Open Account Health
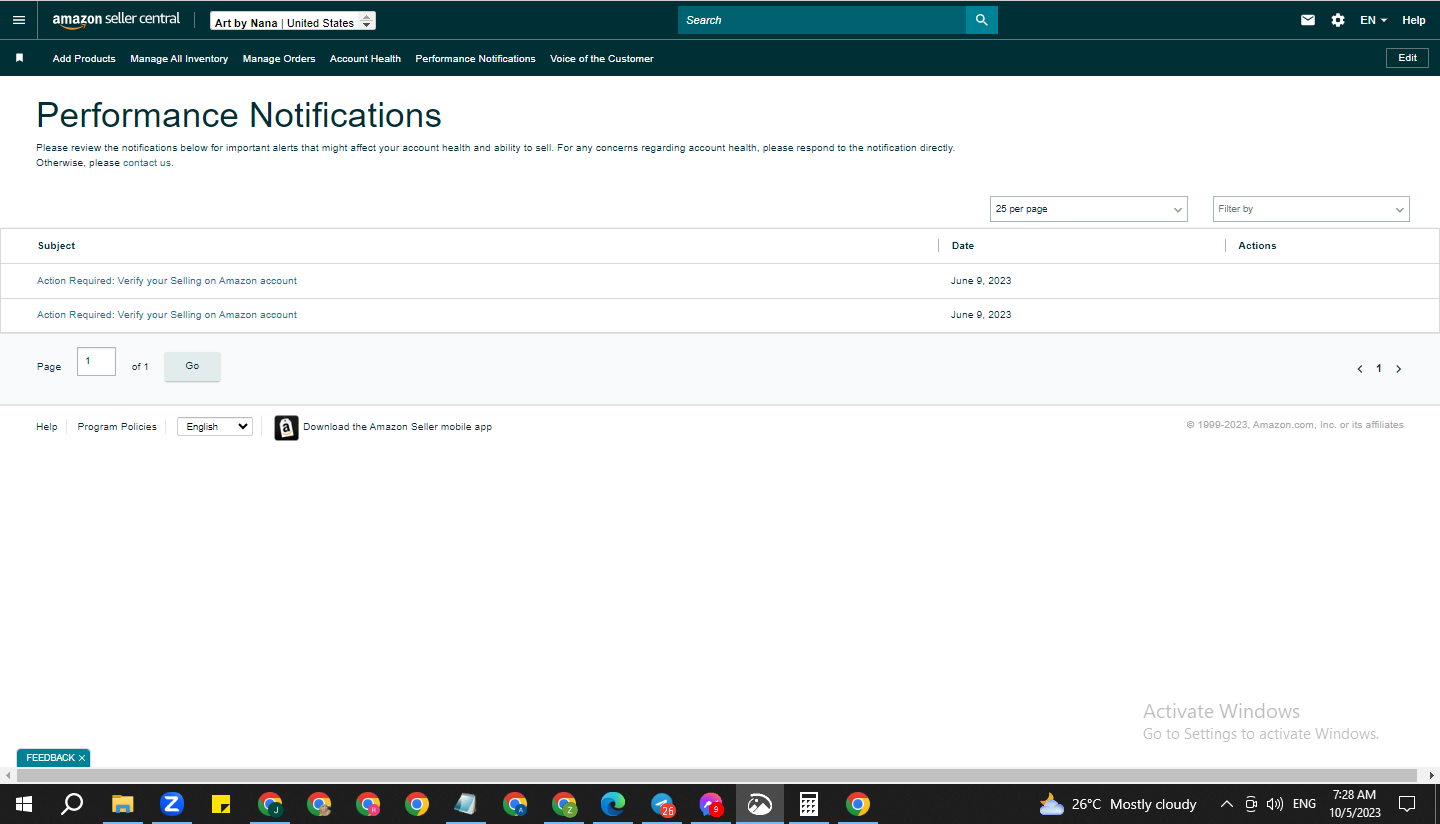 [x=365, y=59]
